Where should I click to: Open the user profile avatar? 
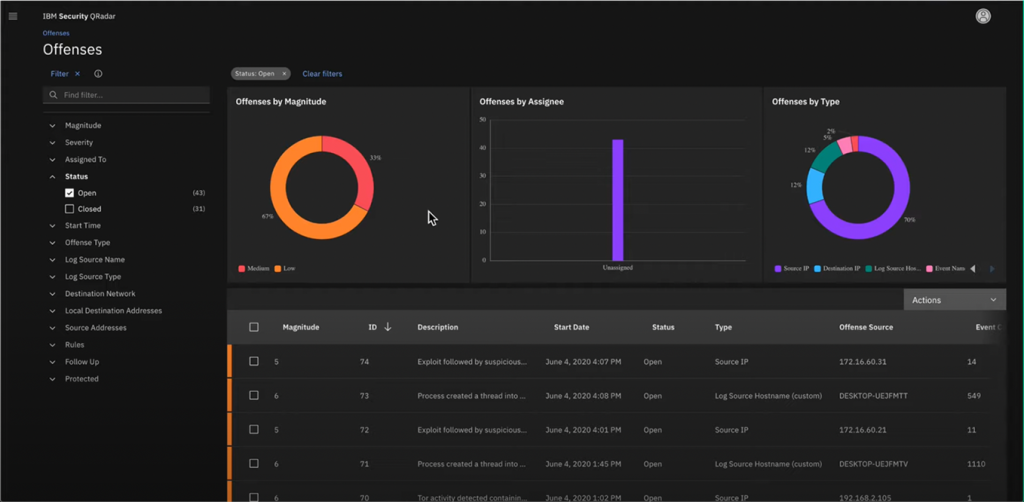(x=983, y=16)
